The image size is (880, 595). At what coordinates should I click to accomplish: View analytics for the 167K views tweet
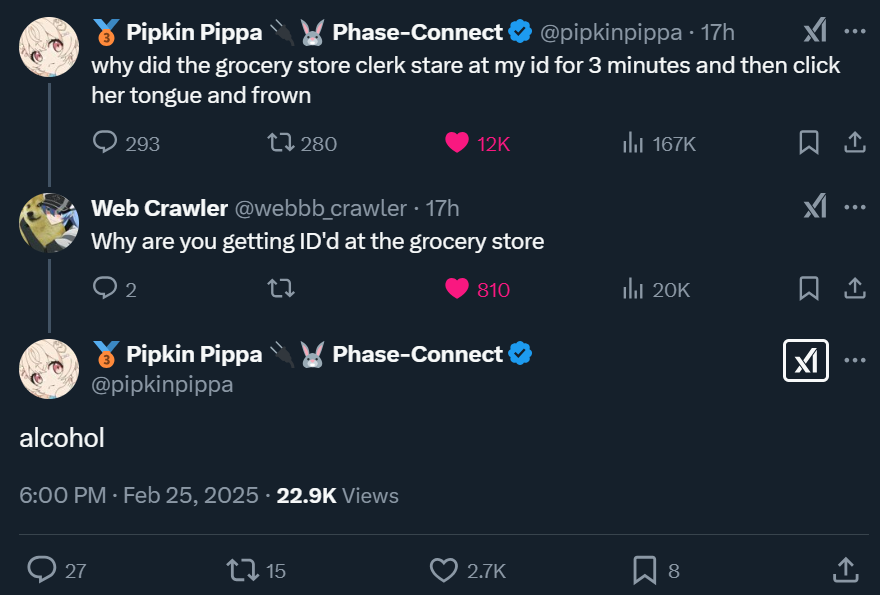[x=633, y=143]
